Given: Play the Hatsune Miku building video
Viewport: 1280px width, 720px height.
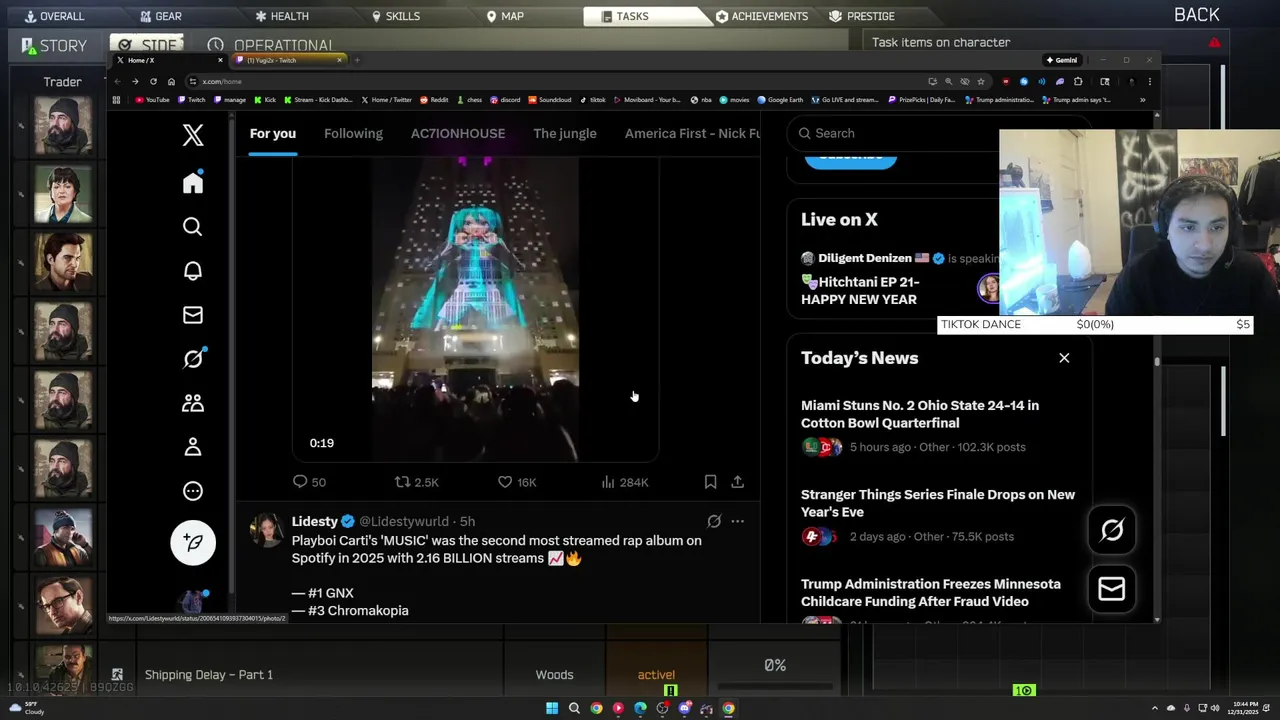Looking at the screenshot, I should 475,309.
